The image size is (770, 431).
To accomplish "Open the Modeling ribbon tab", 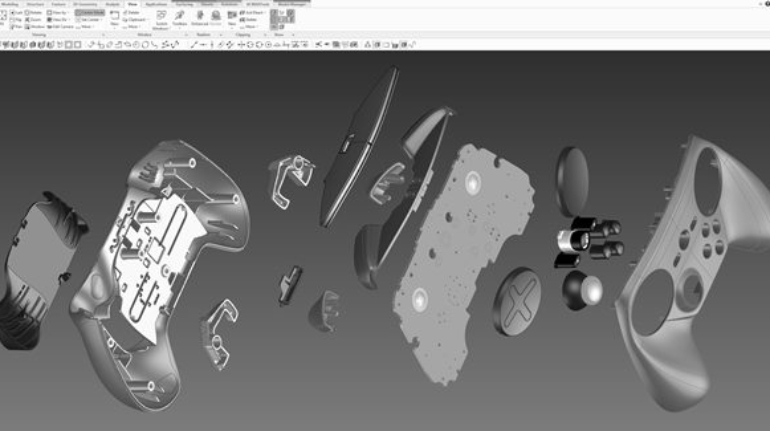I will click(x=10, y=4).
